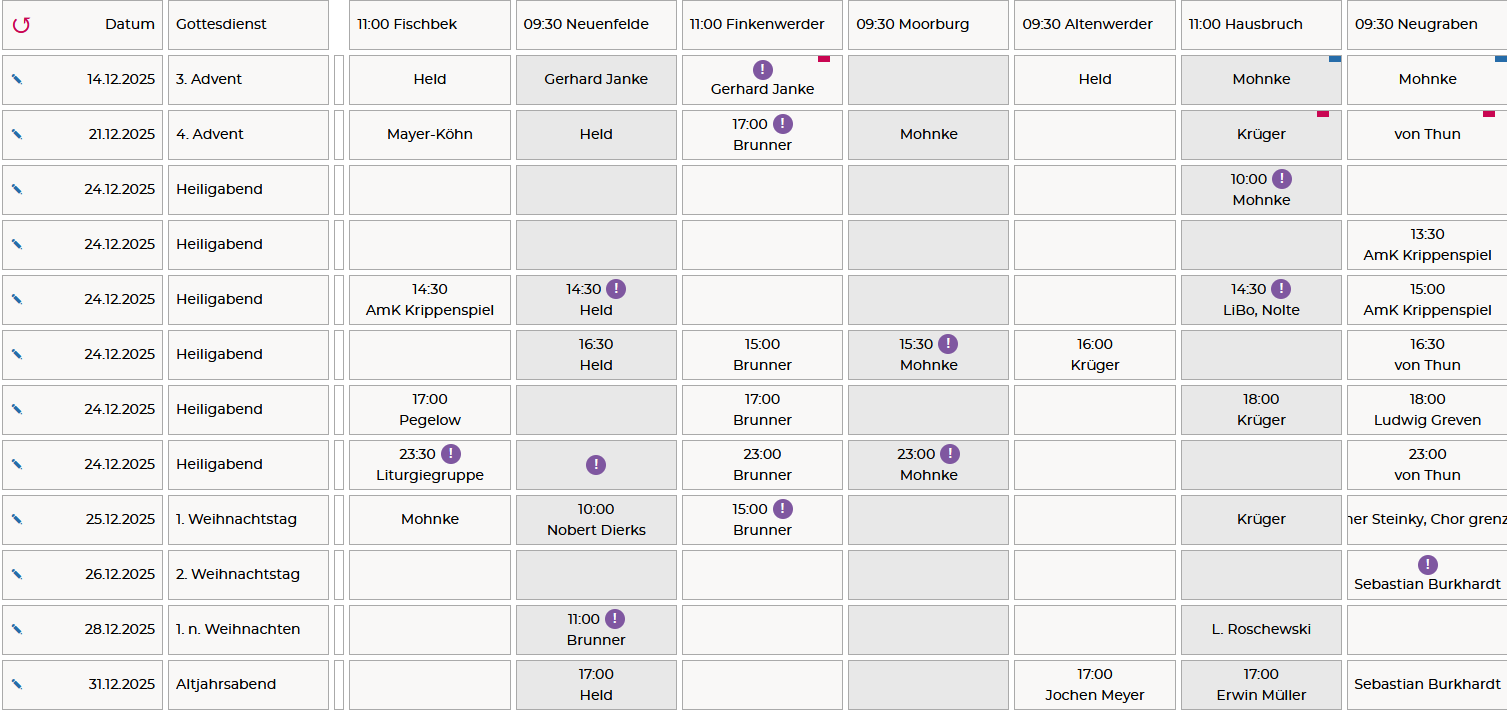Click blue marker on Hausbruch Mohnke cell

[1335, 59]
